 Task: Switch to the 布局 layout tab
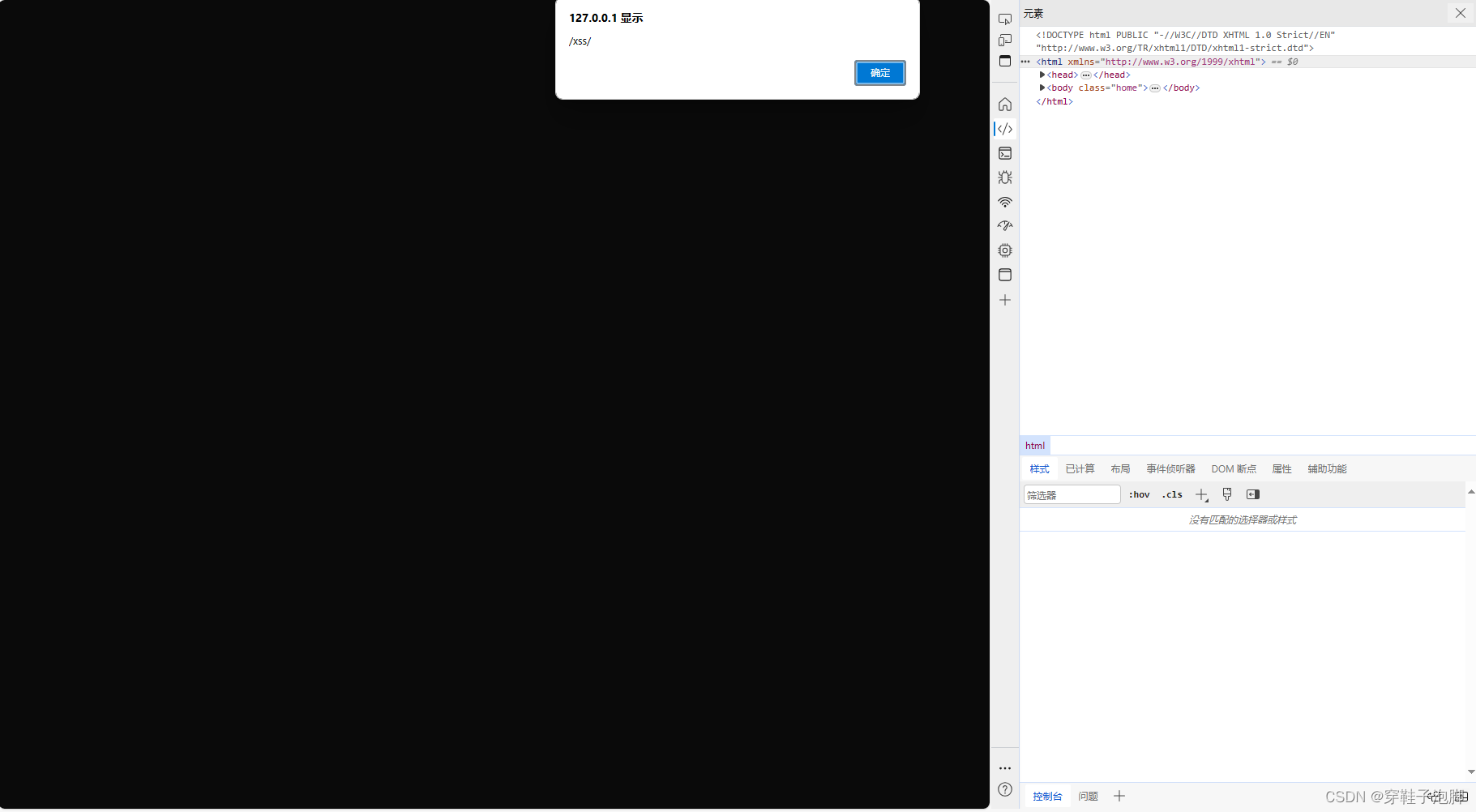tap(1121, 469)
